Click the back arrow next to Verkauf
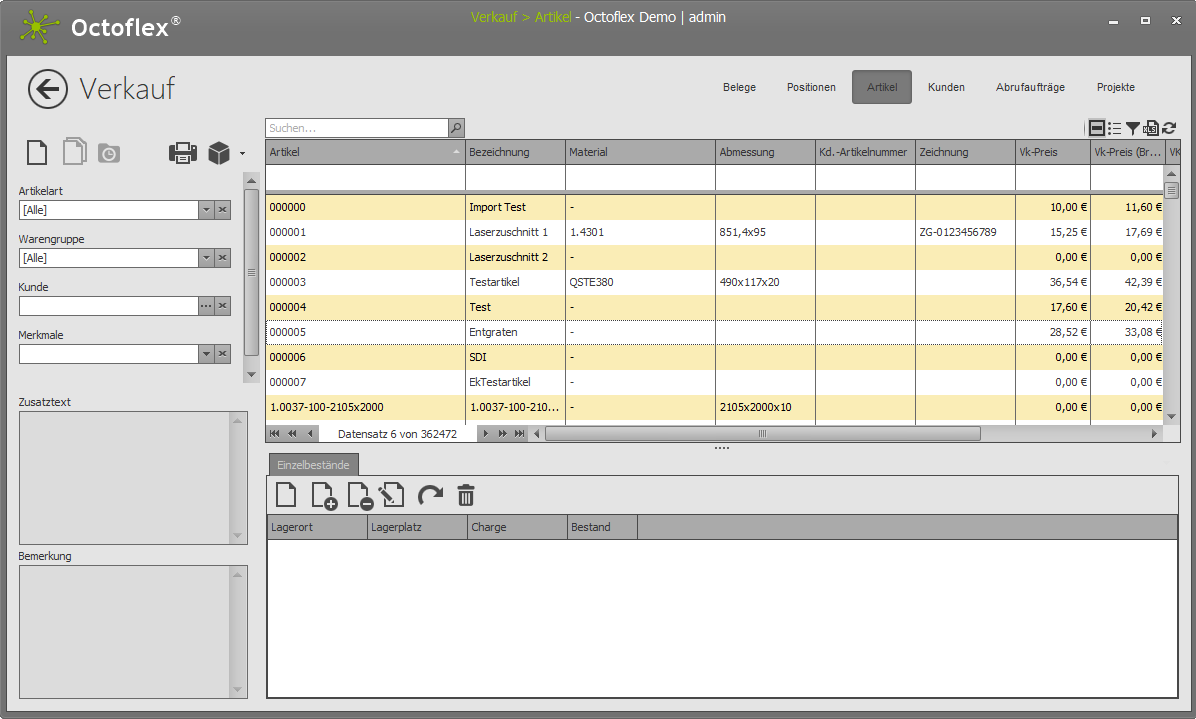1196x719 pixels. [47, 89]
